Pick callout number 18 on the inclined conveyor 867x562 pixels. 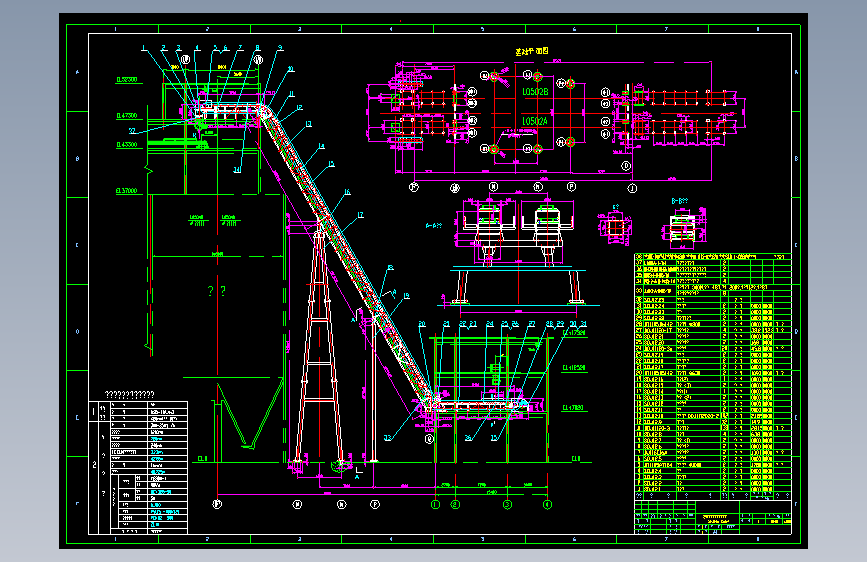[390, 268]
